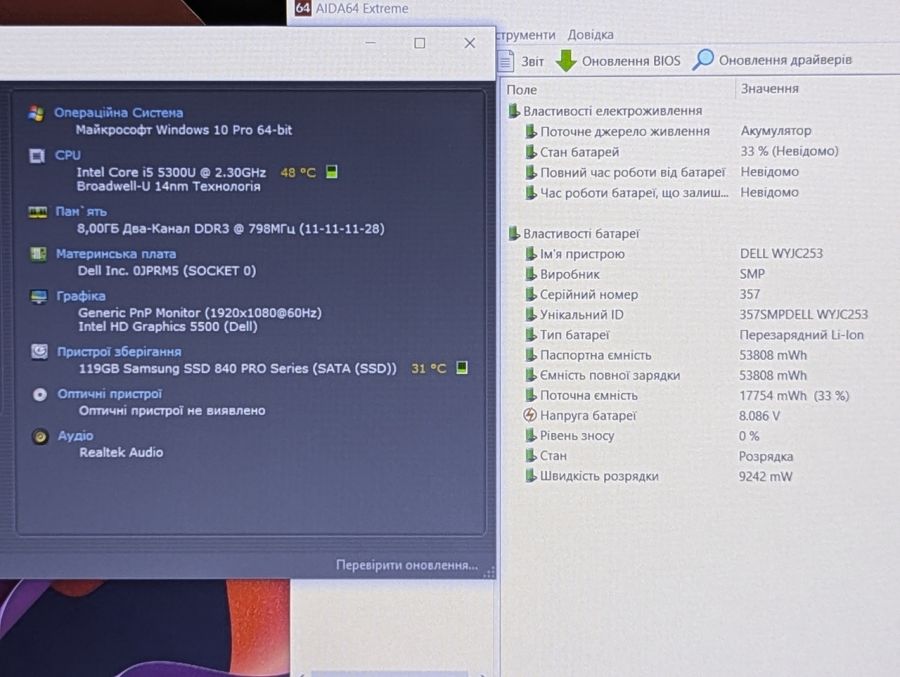This screenshot has width=900, height=677.
Task: Select the Виробник row label
Action: click(x=569, y=274)
